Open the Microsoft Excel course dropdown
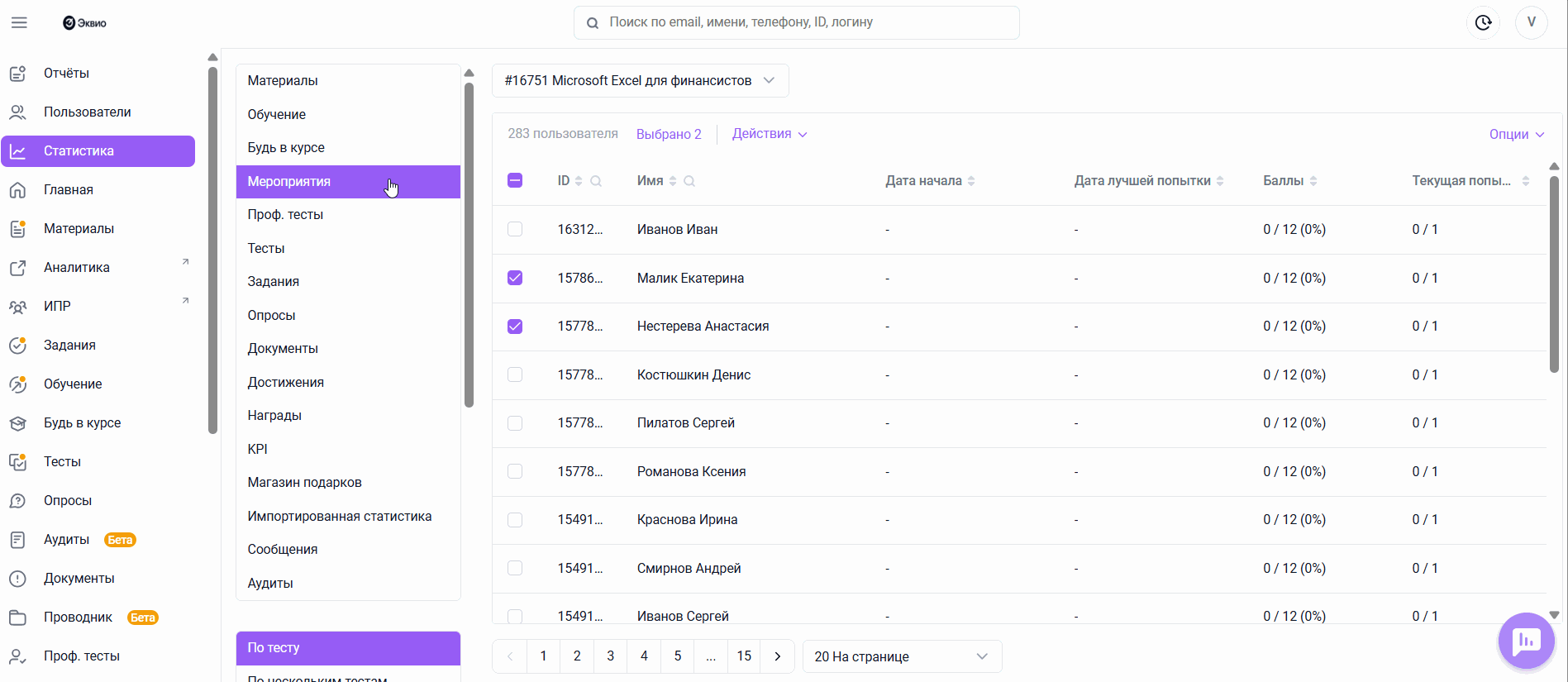Screen dimensions: 1568x682 pos(640,81)
